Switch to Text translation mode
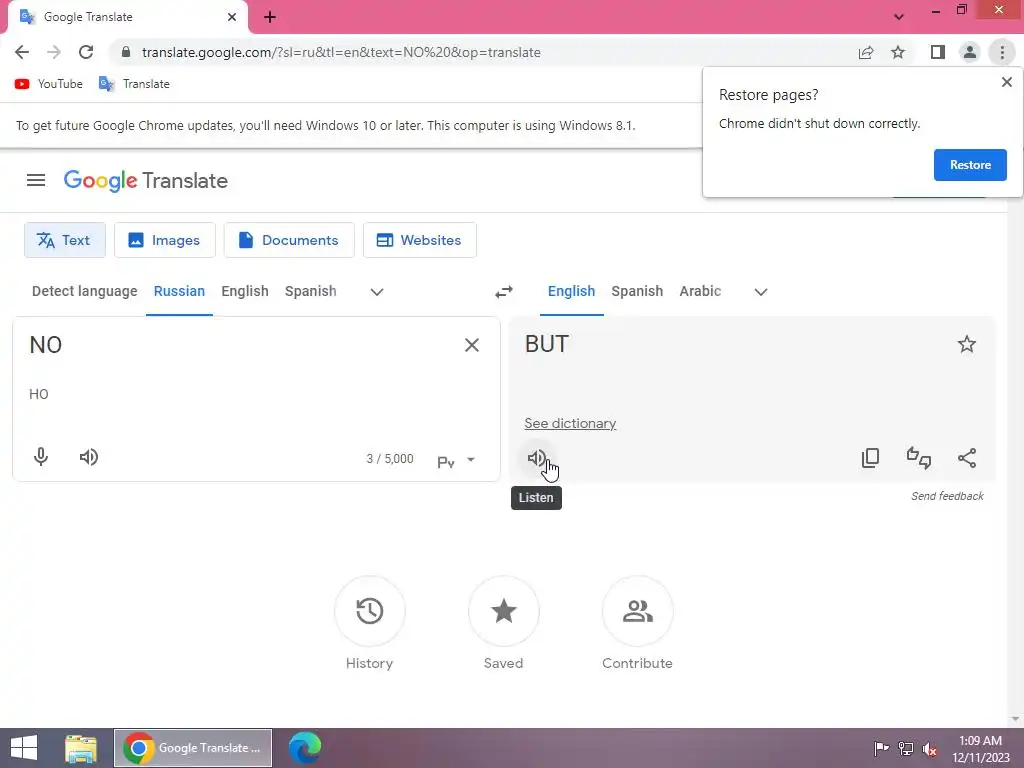The image size is (1024, 768). (65, 240)
